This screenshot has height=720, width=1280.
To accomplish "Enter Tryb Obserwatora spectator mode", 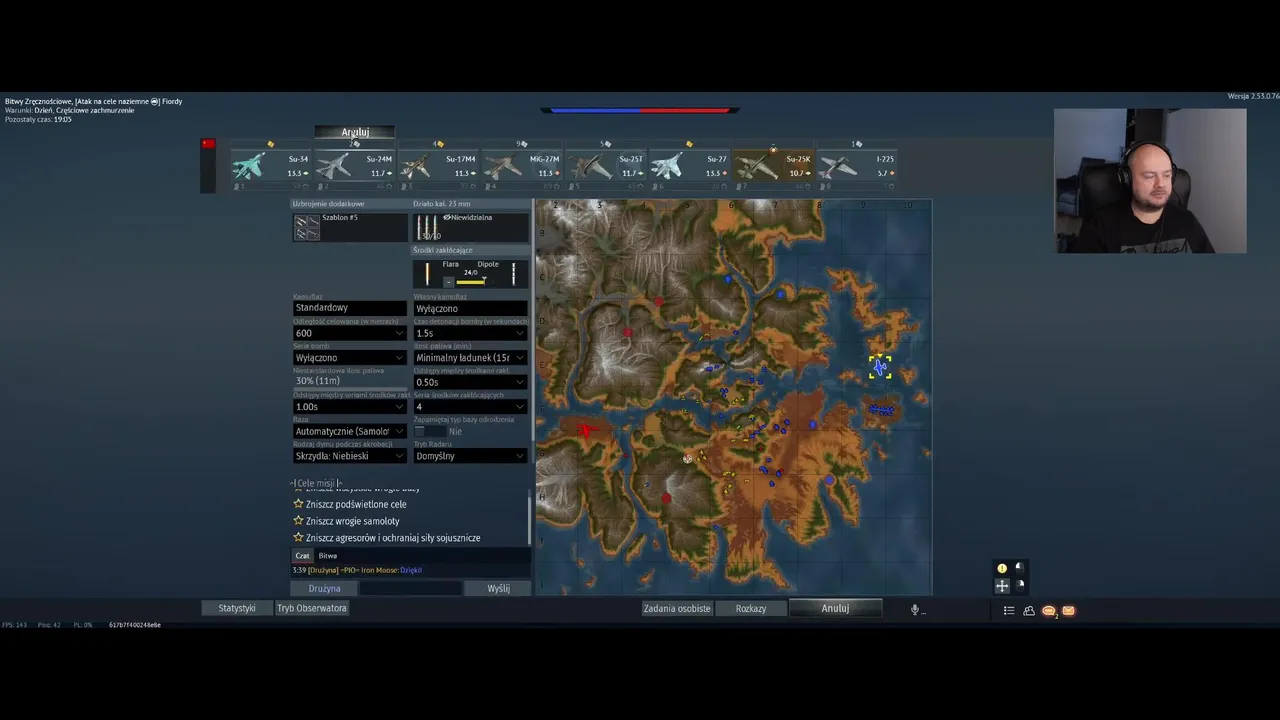I will 312,608.
